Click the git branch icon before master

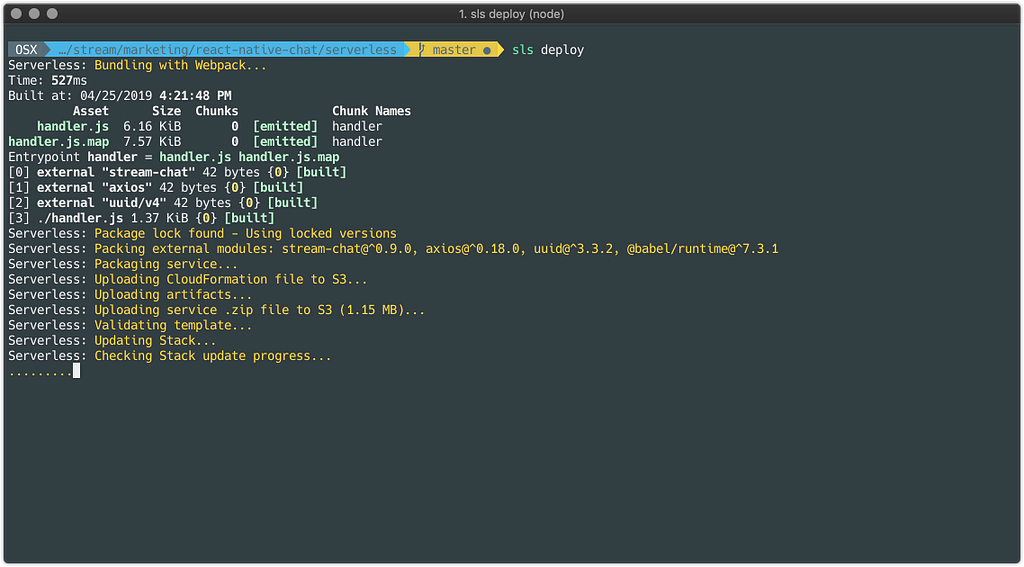click(423, 50)
